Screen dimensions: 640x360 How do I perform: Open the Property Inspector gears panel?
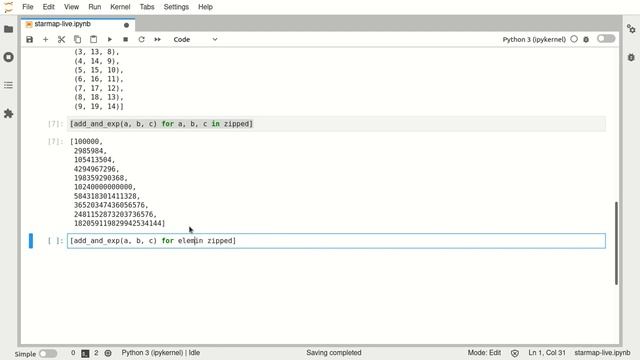click(x=631, y=29)
